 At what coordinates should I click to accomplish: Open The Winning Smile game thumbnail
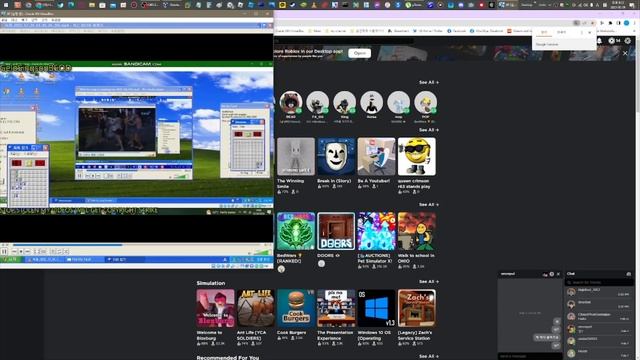296,156
